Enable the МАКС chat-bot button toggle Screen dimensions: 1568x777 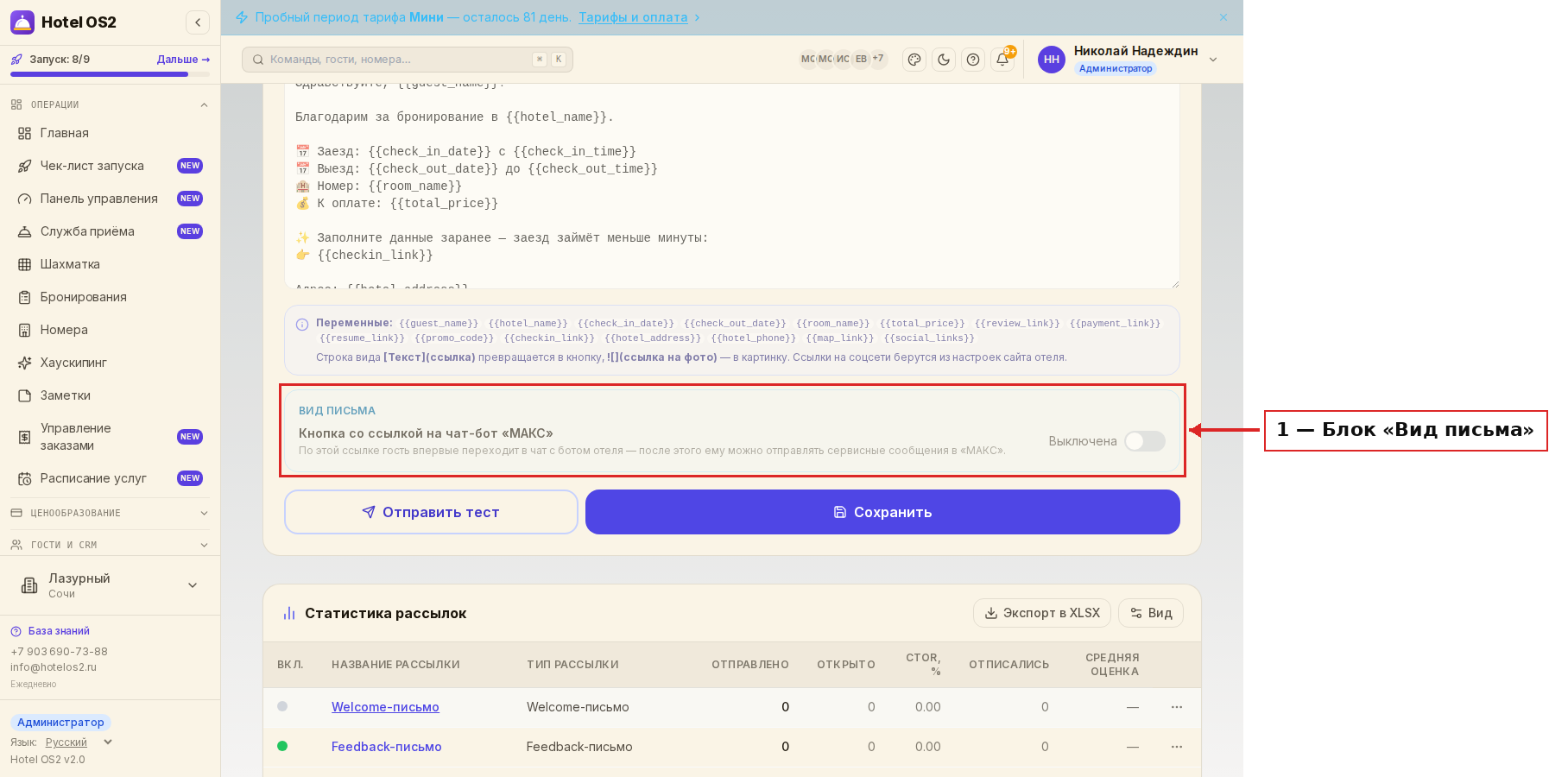[x=1145, y=441]
